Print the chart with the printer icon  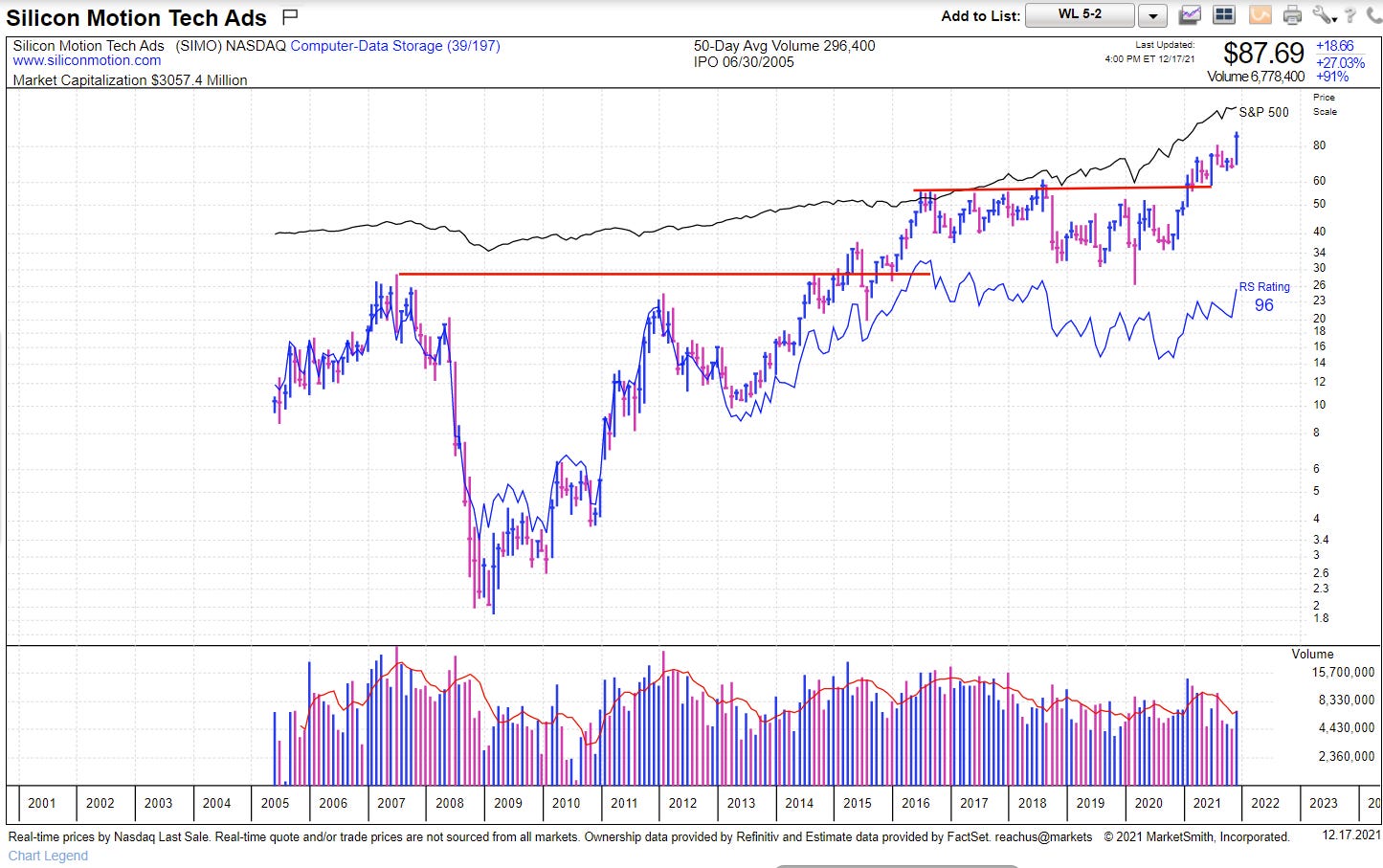1292,15
